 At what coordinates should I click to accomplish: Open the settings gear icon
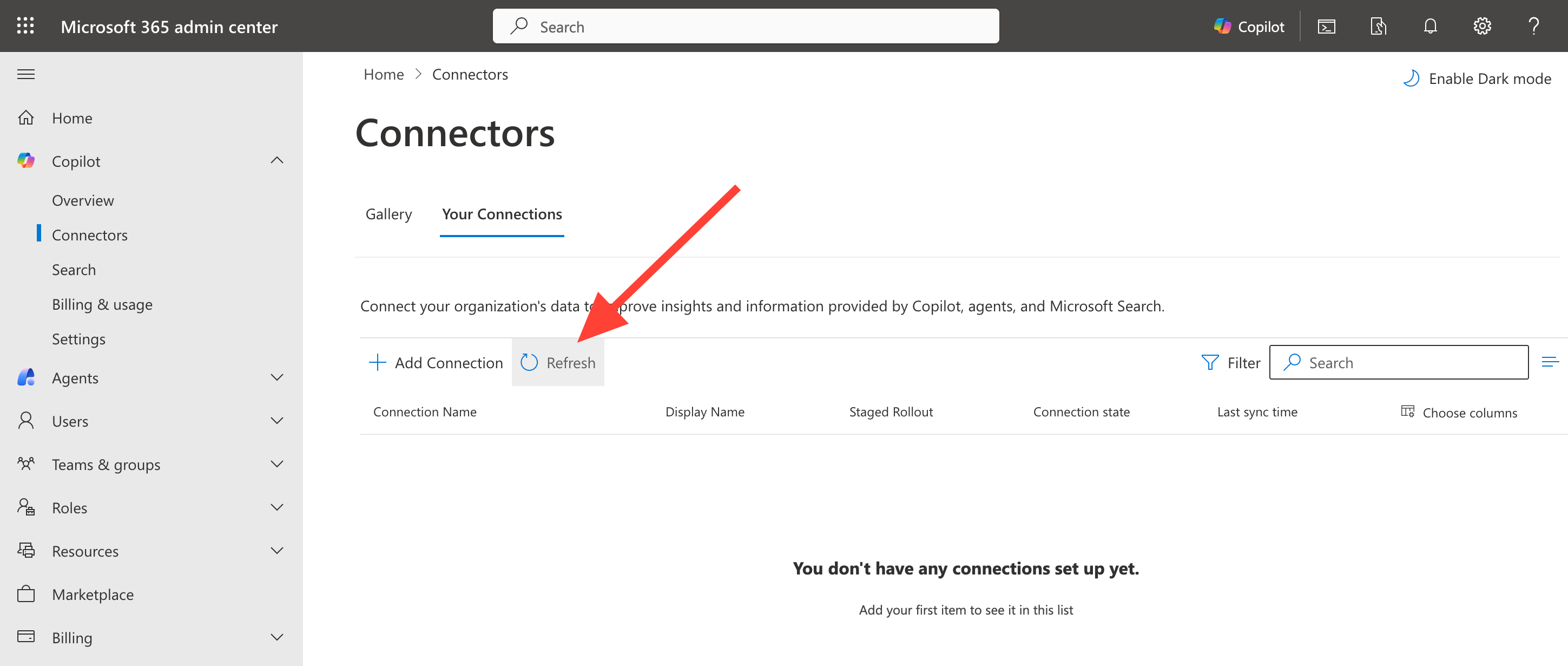pos(1481,26)
